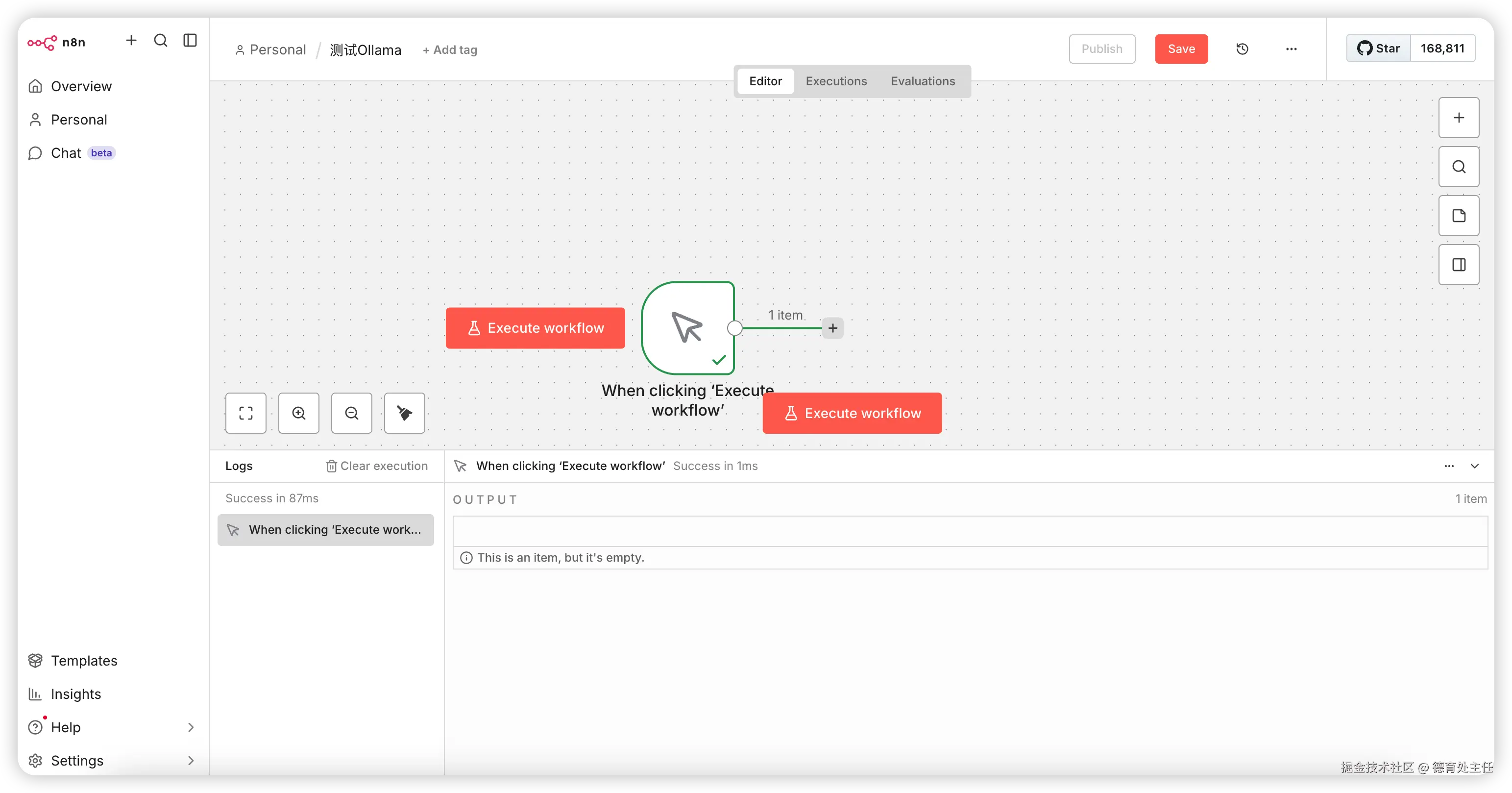Open workflow history clock icon
This screenshot has width=1512, height=793.
click(x=1242, y=50)
